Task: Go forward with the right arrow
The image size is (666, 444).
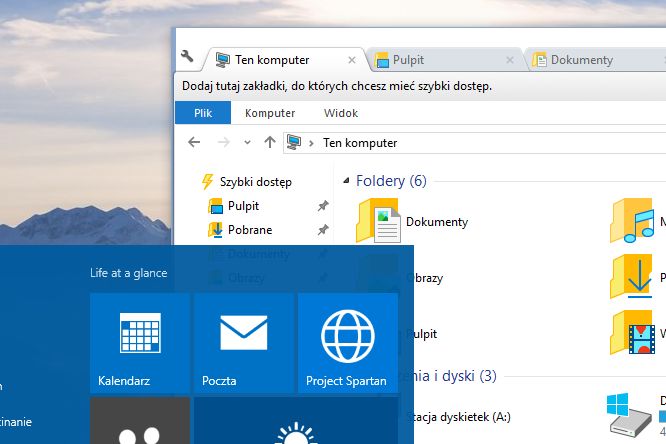Action: (223, 142)
